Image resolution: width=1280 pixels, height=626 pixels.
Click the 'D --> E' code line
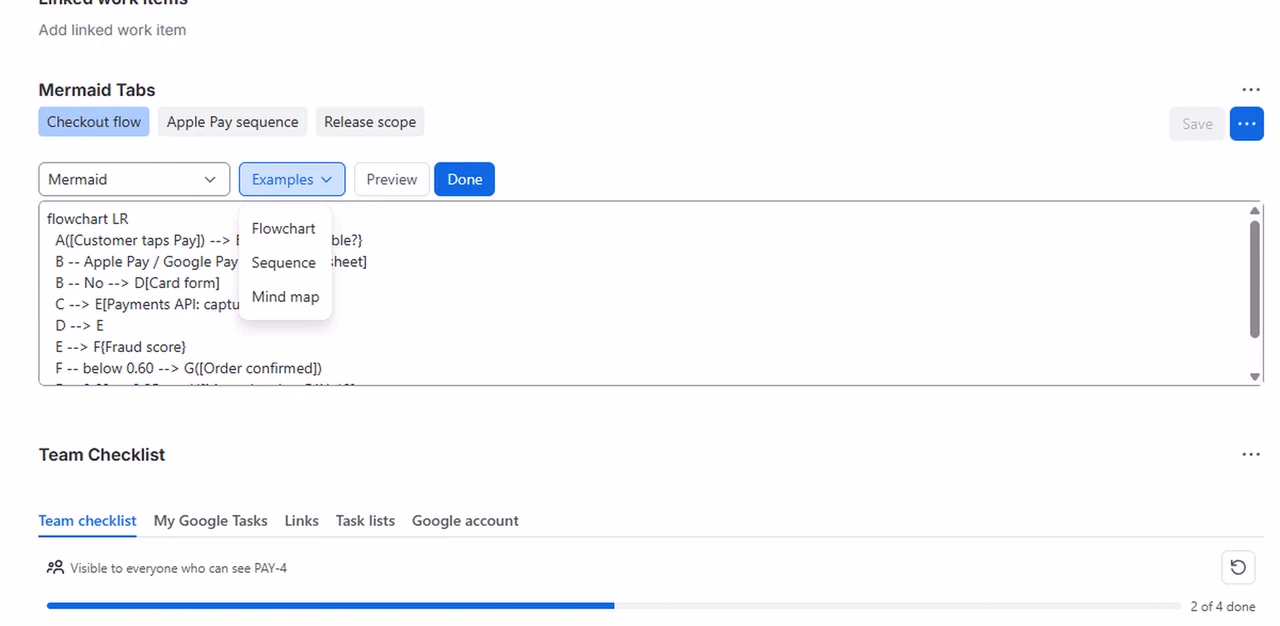80,325
